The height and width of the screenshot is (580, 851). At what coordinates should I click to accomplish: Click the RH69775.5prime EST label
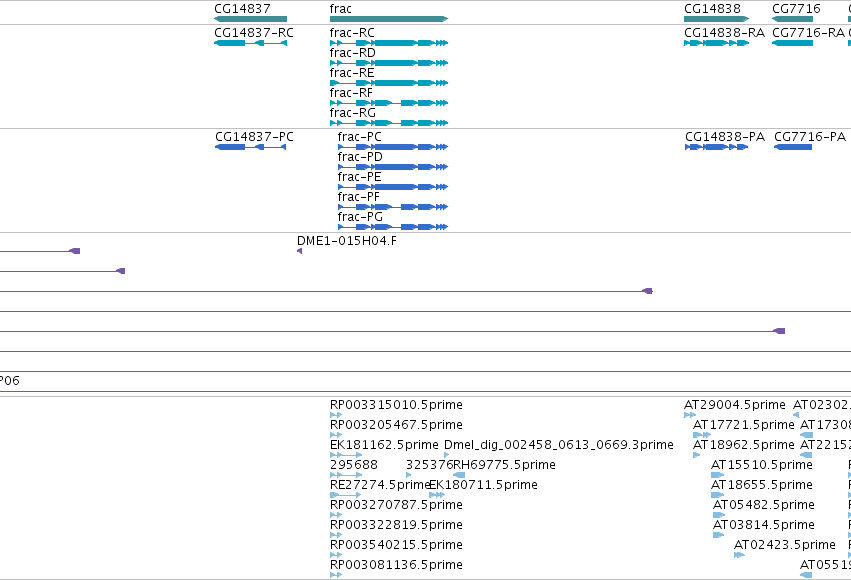(504, 465)
